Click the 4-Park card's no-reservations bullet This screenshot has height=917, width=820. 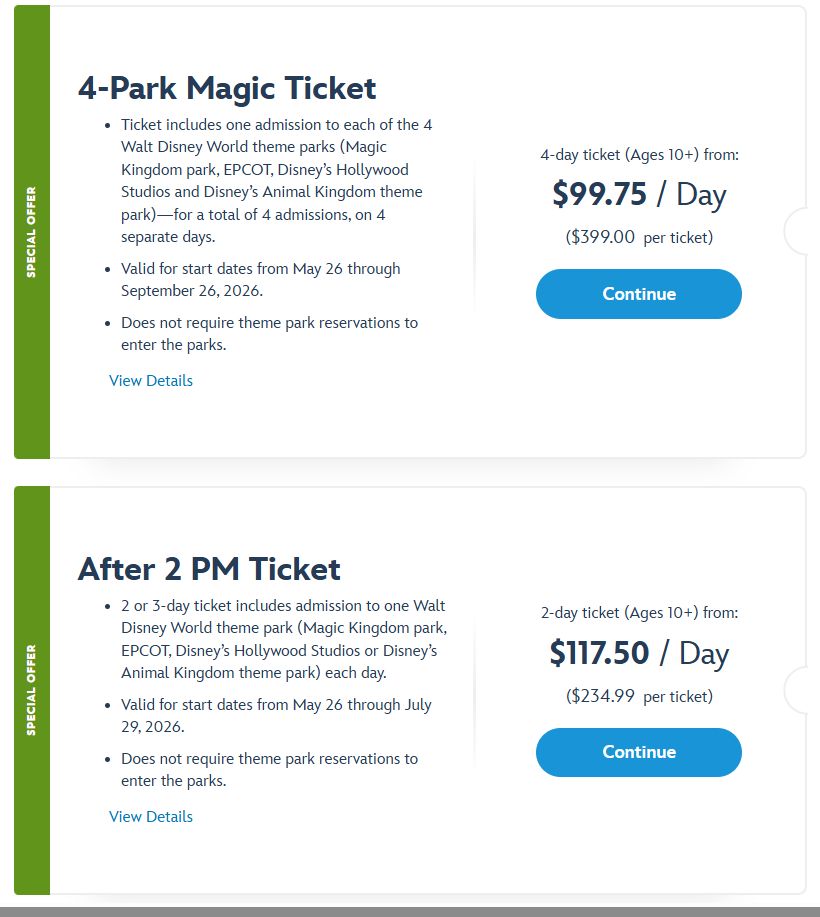(269, 334)
